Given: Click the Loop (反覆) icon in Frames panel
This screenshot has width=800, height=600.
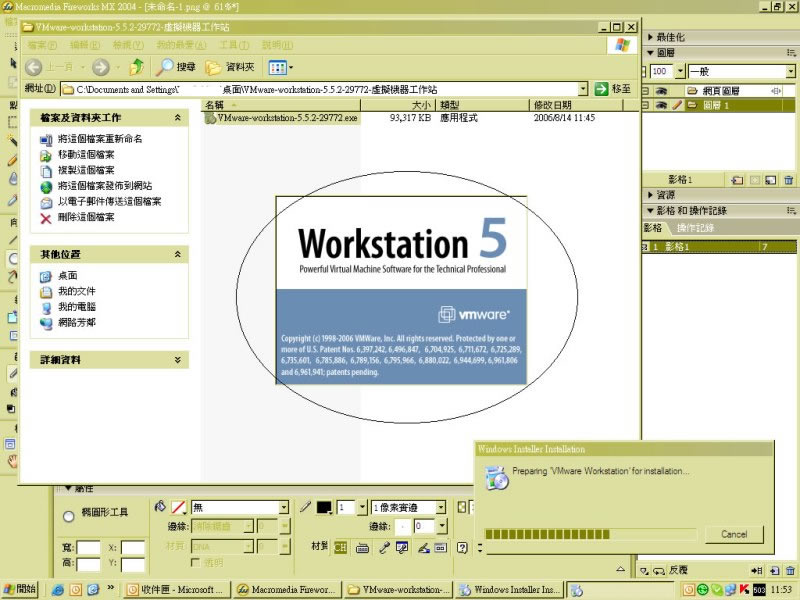Looking at the screenshot, I should coord(659,570).
